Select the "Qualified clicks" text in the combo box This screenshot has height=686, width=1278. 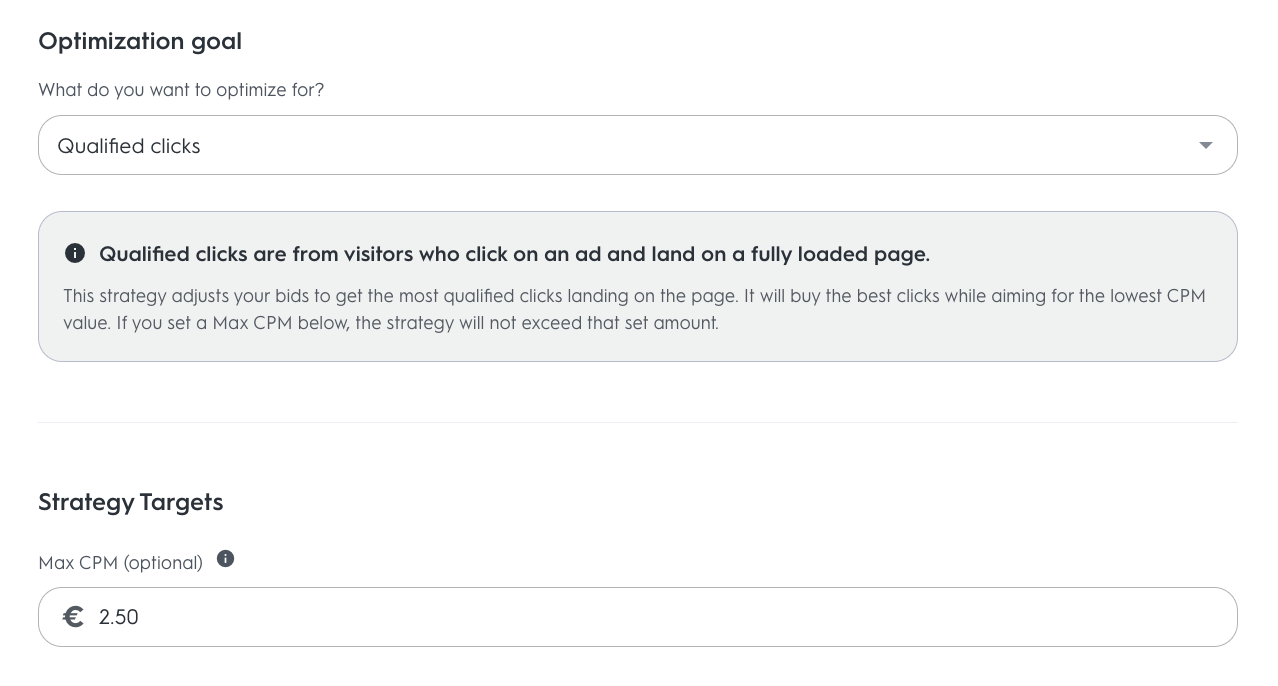[x=129, y=146]
